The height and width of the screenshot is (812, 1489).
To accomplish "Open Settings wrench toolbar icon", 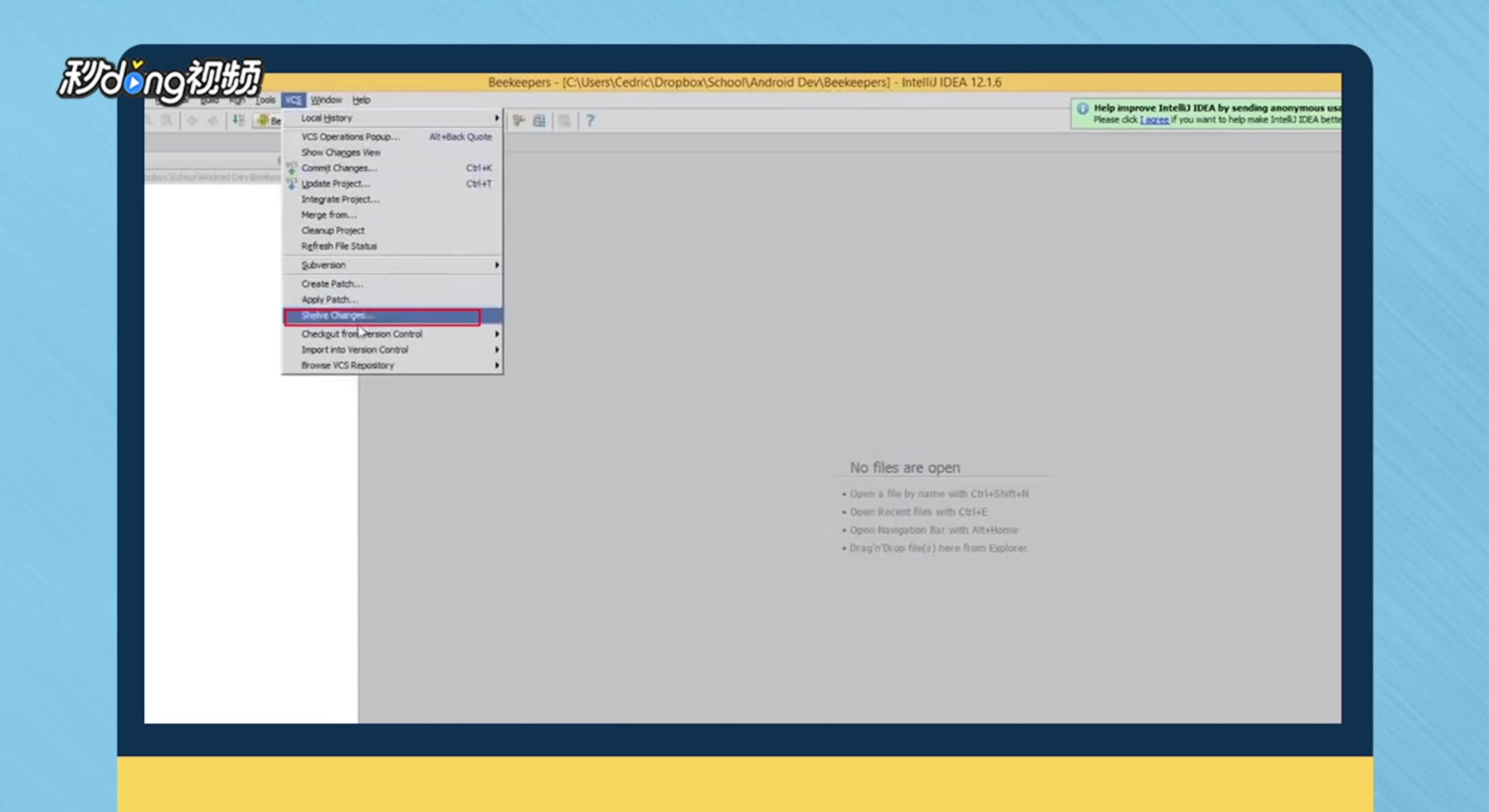I will (x=518, y=120).
